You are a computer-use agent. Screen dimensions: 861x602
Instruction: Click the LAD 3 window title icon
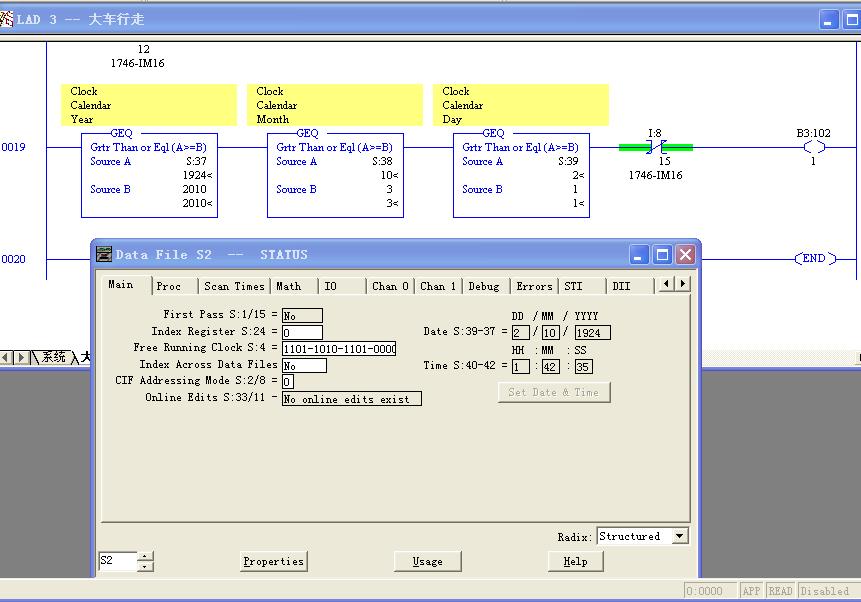6,19
